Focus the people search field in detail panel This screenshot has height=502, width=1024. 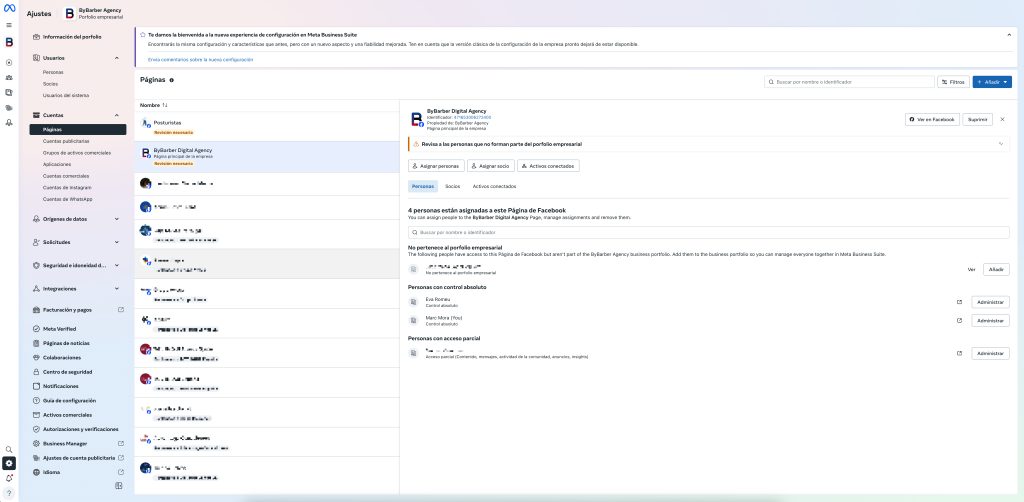coord(709,232)
